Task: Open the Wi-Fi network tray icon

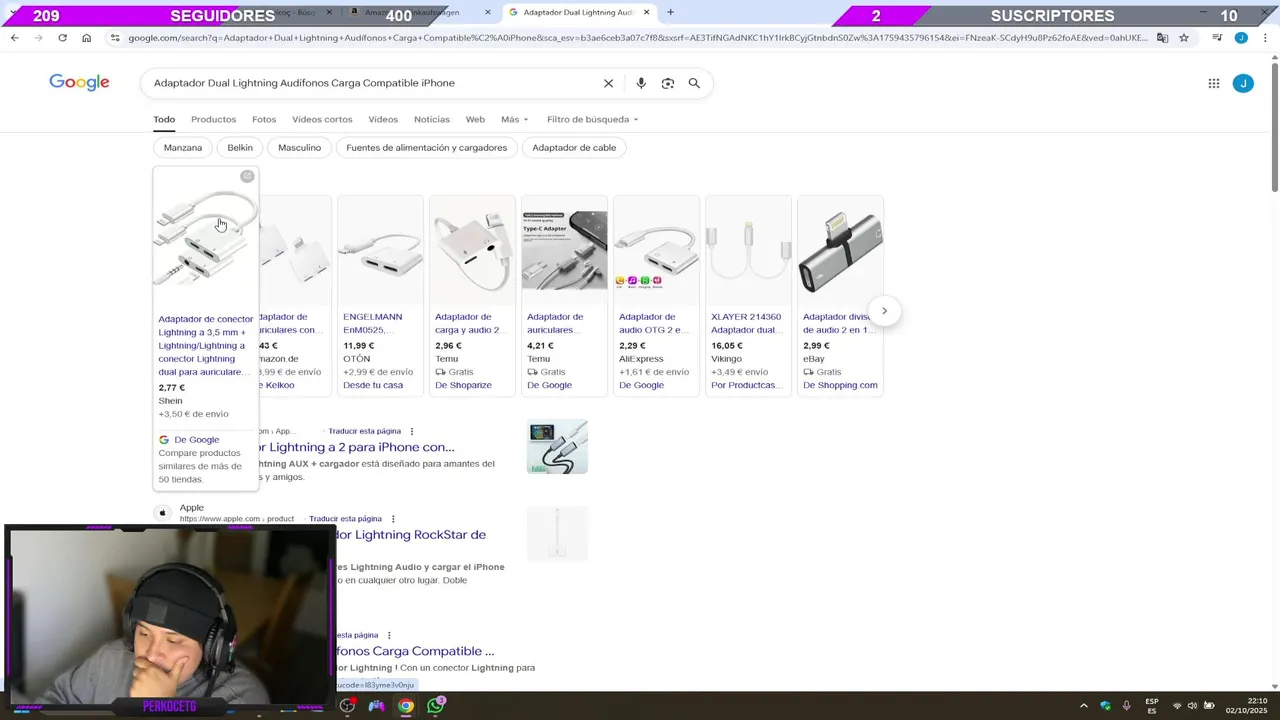Action: click(1176, 706)
